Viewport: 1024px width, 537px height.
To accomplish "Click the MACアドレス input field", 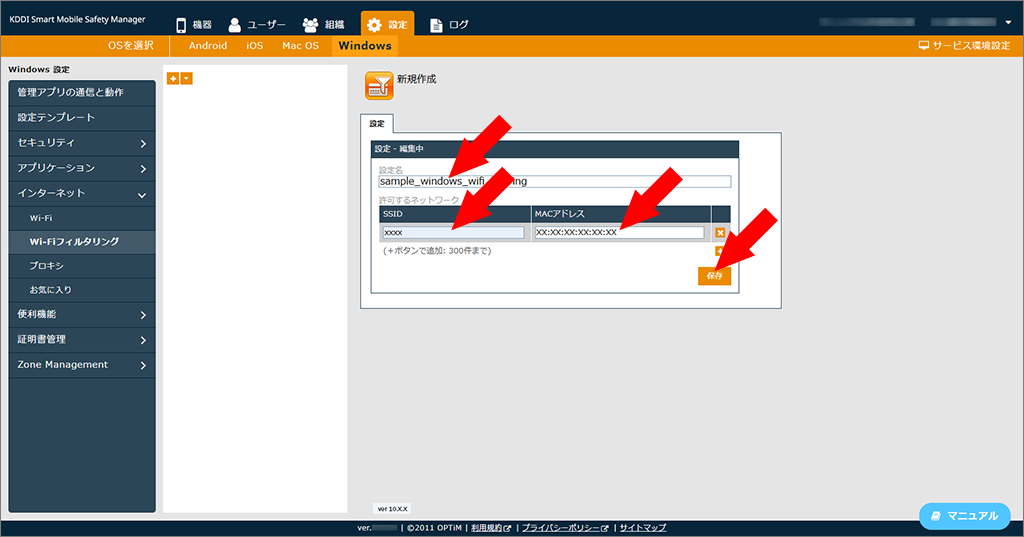I will click(x=619, y=233).
